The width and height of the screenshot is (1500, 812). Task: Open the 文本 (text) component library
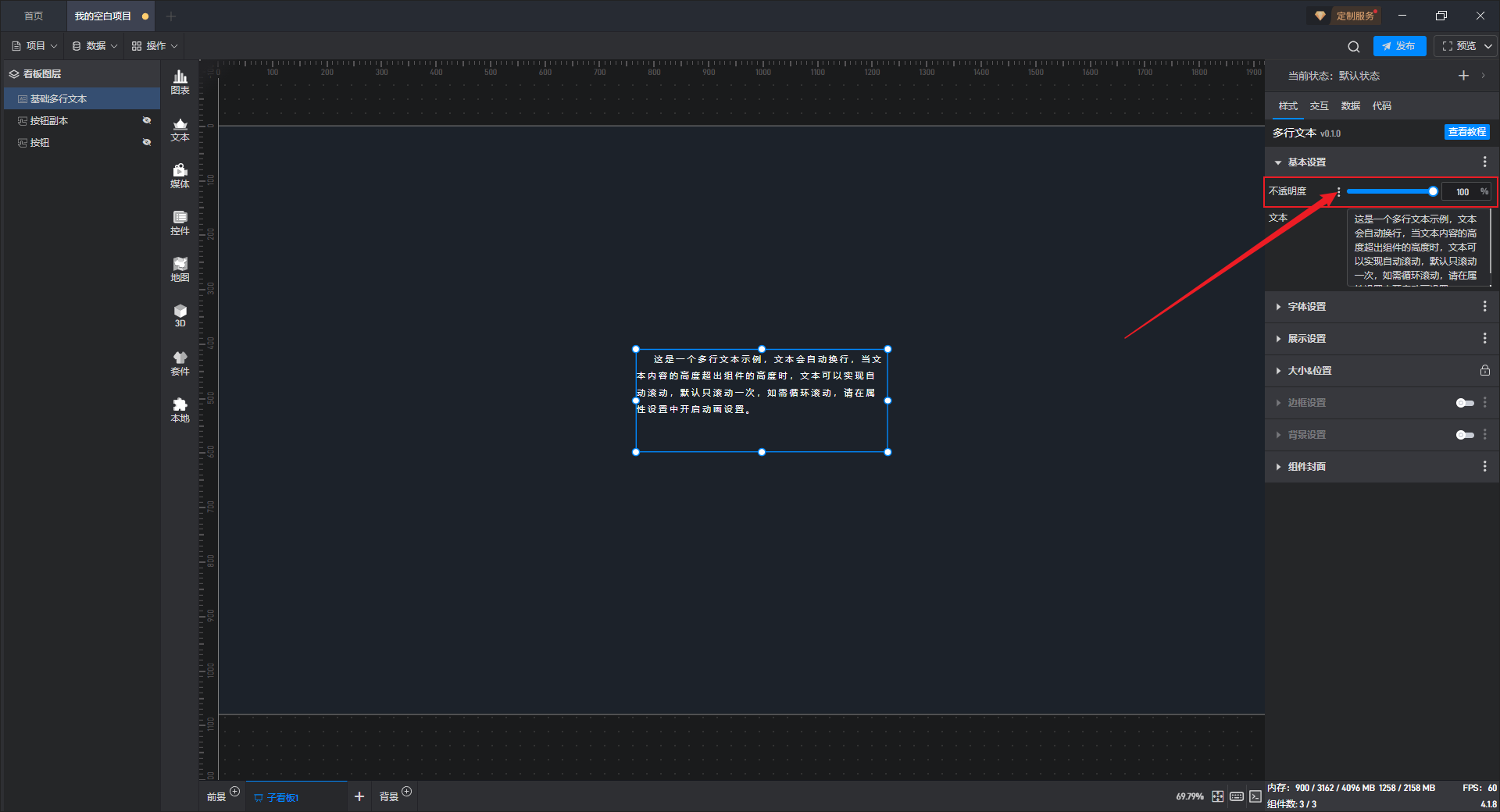pyautogui.click(x=180, y=129)
